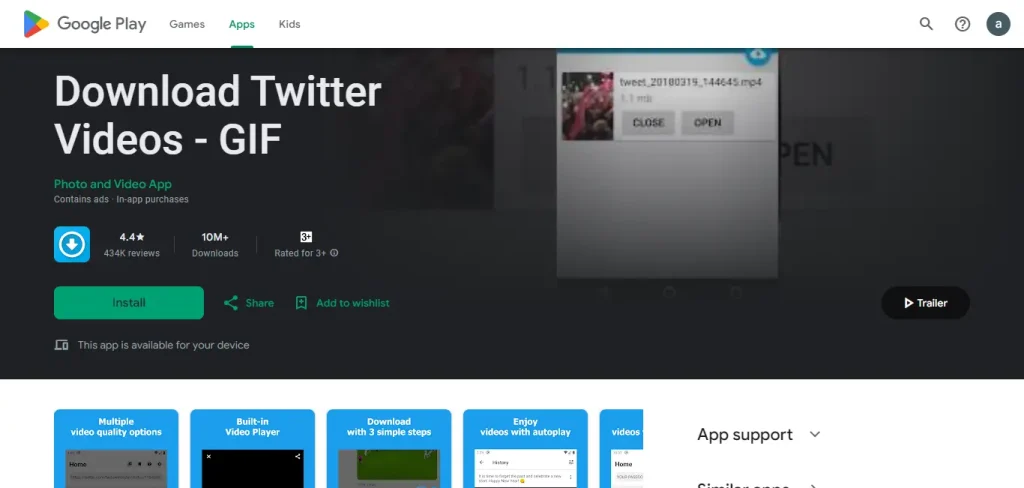
Task: Open the help question mark icon
Action: pos(963,24)
